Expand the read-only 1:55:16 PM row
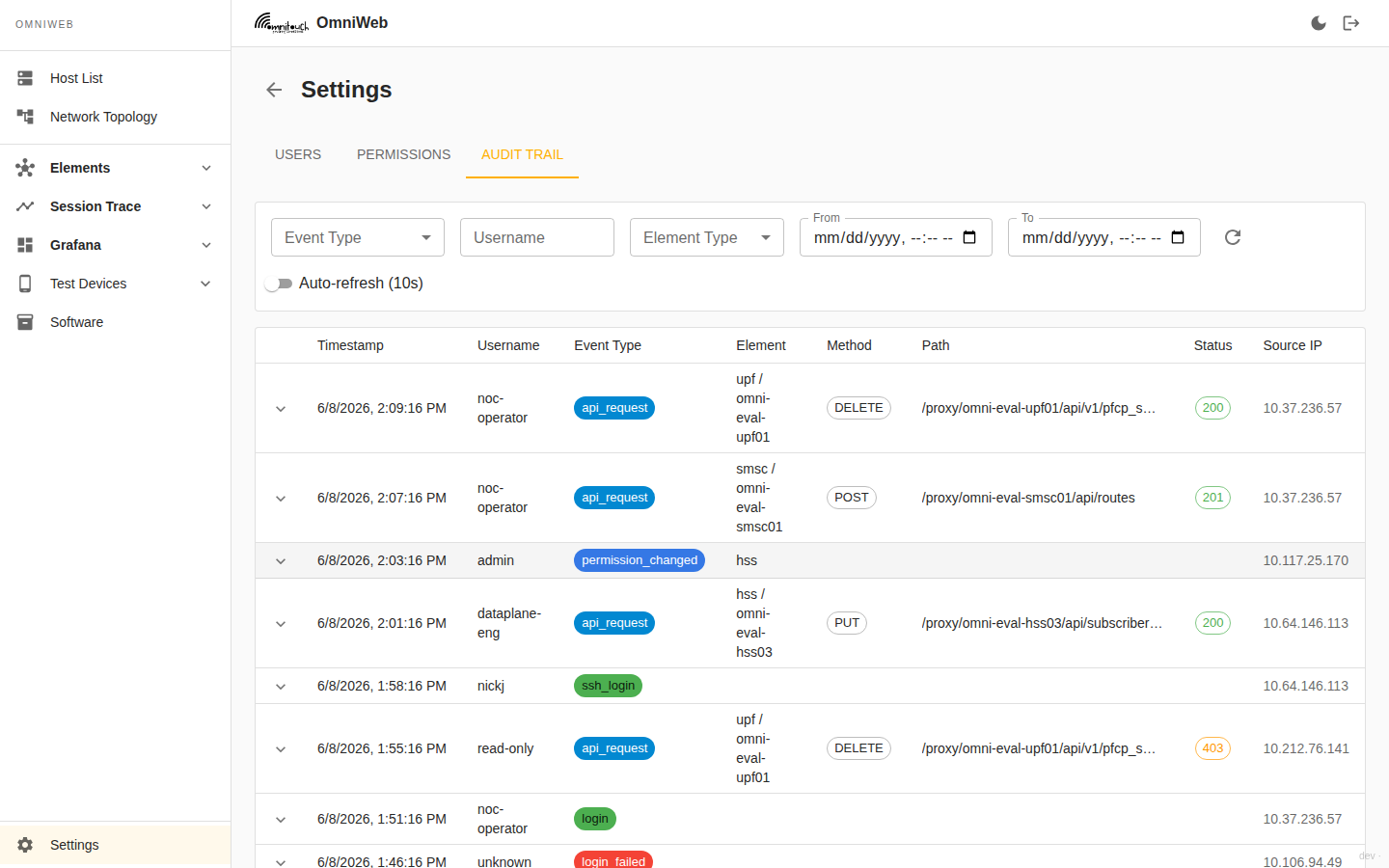The image size is (1389, 868). click(x=281, y=749)
